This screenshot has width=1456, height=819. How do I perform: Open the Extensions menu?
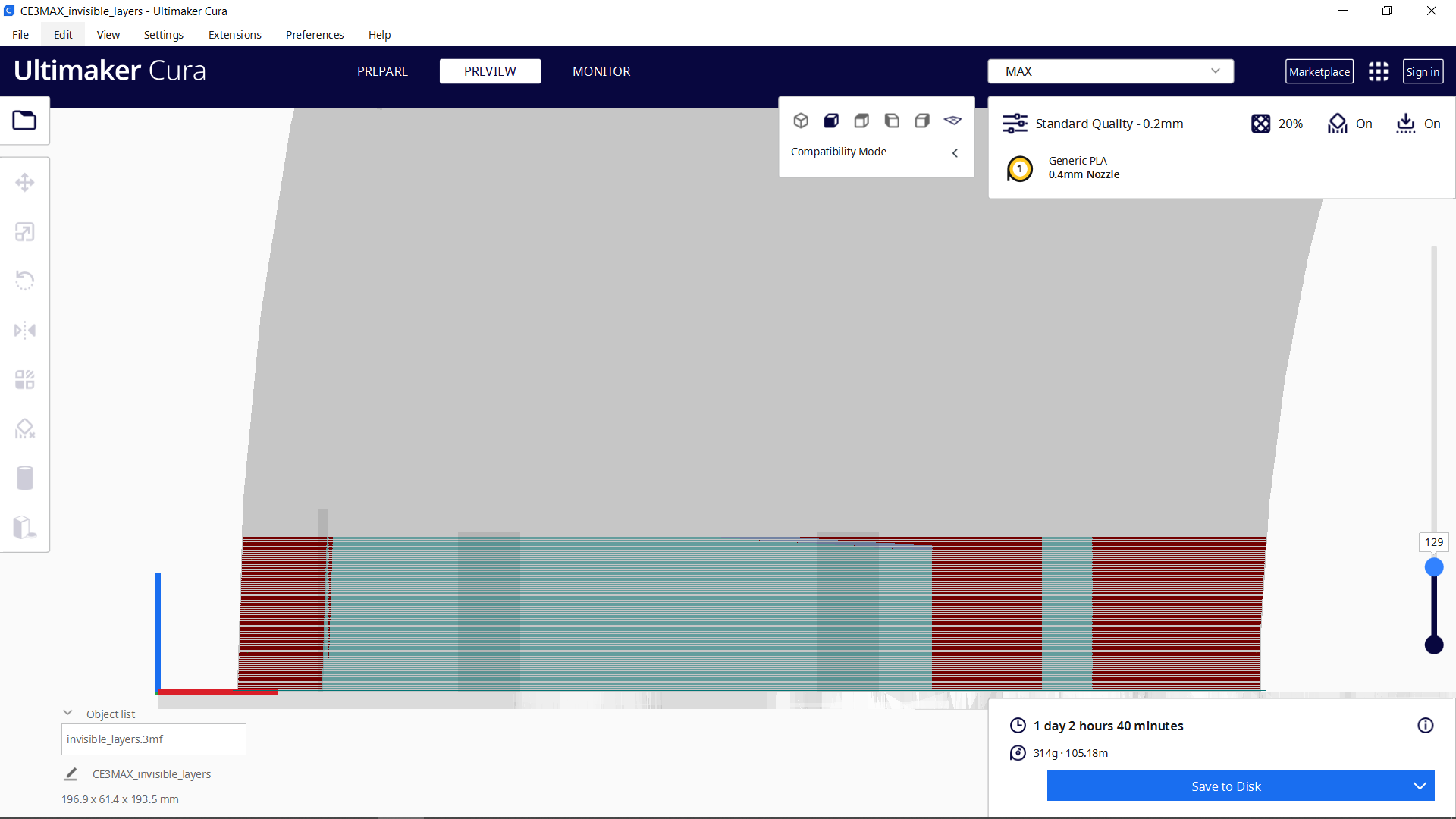click(234, 35)
